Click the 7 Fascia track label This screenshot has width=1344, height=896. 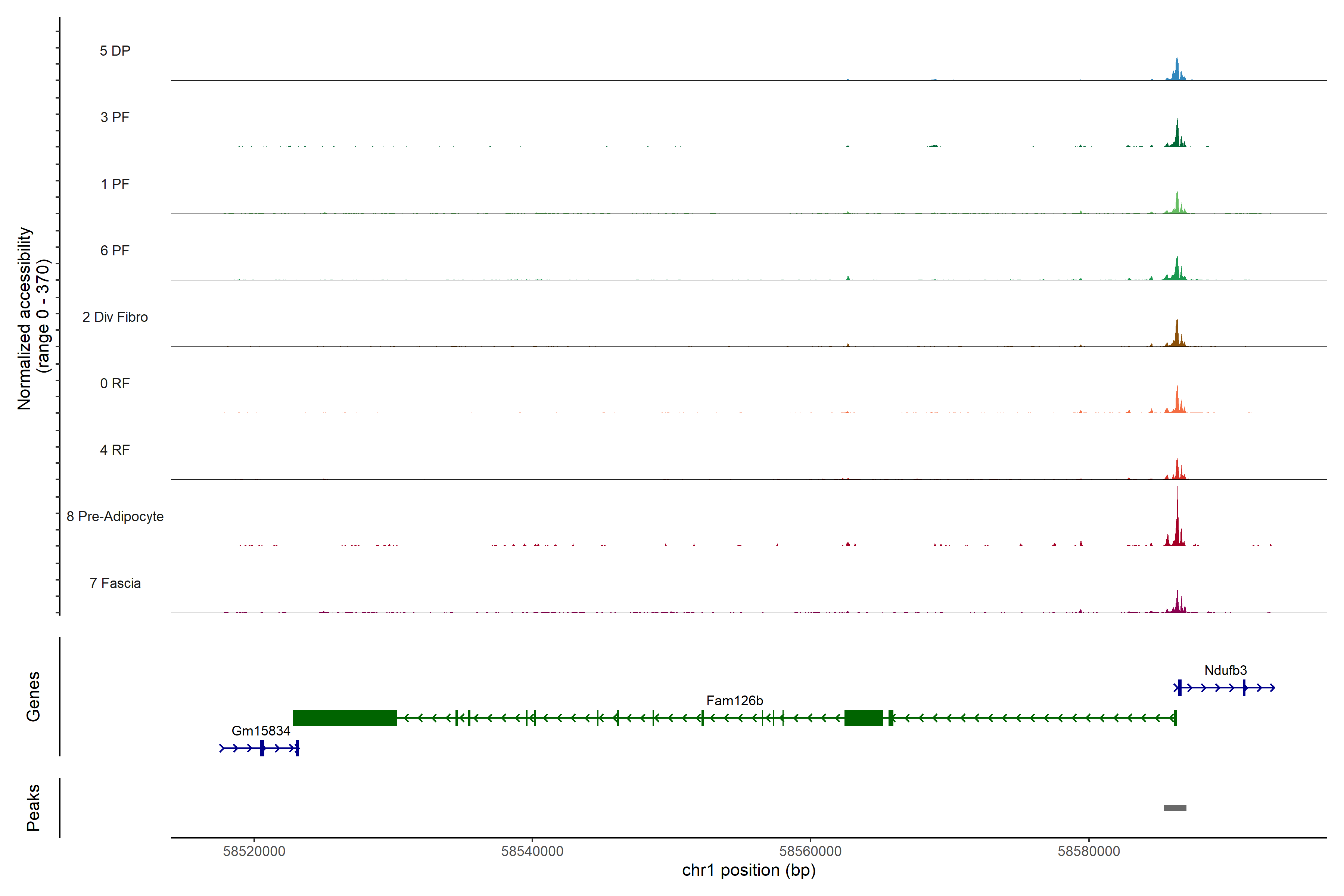[x=115, y=584]
